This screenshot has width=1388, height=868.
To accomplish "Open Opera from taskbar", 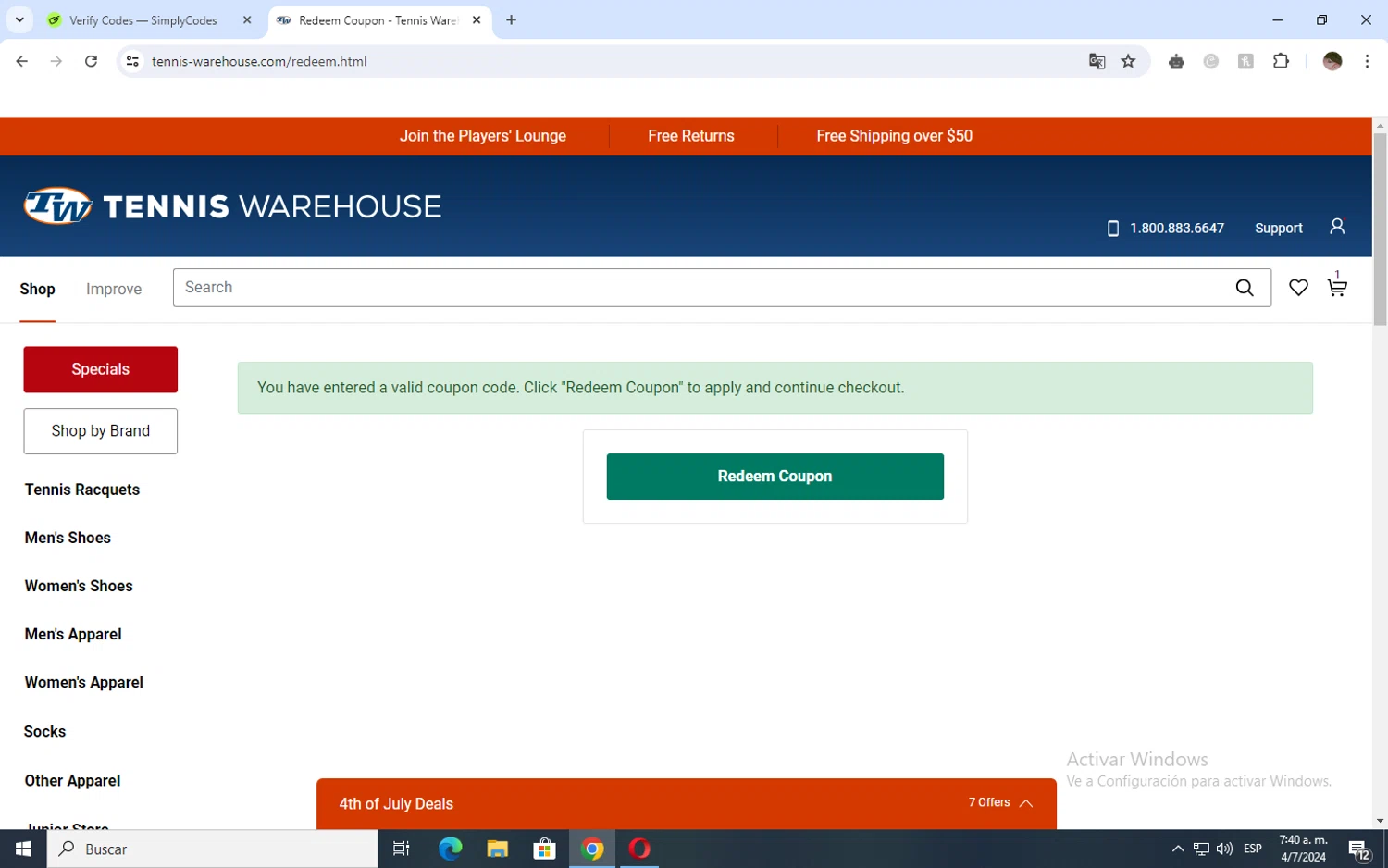I will (639, 849).
